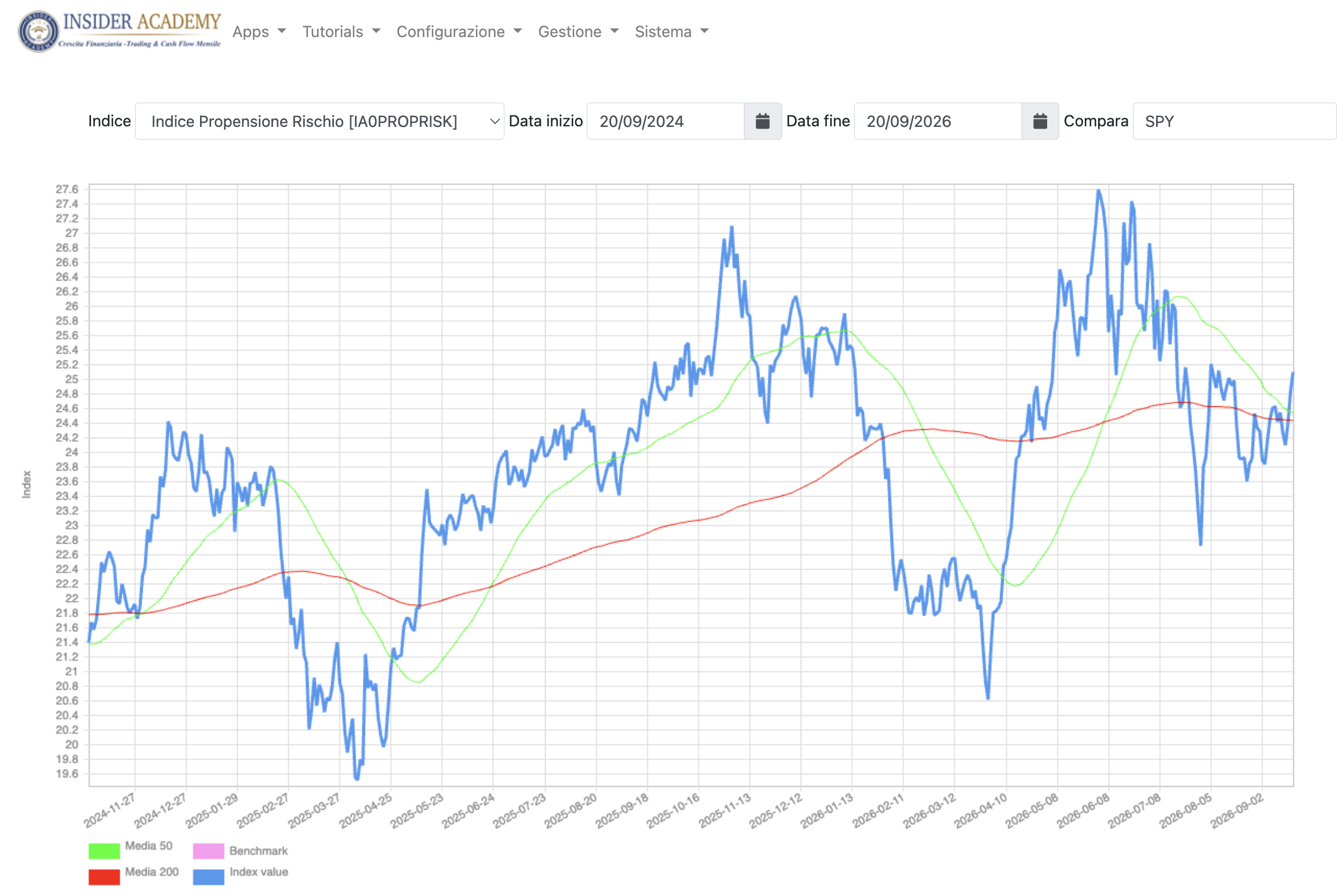Click the Index value legend label
This screenshot has width=1337, height=896.
259,872
